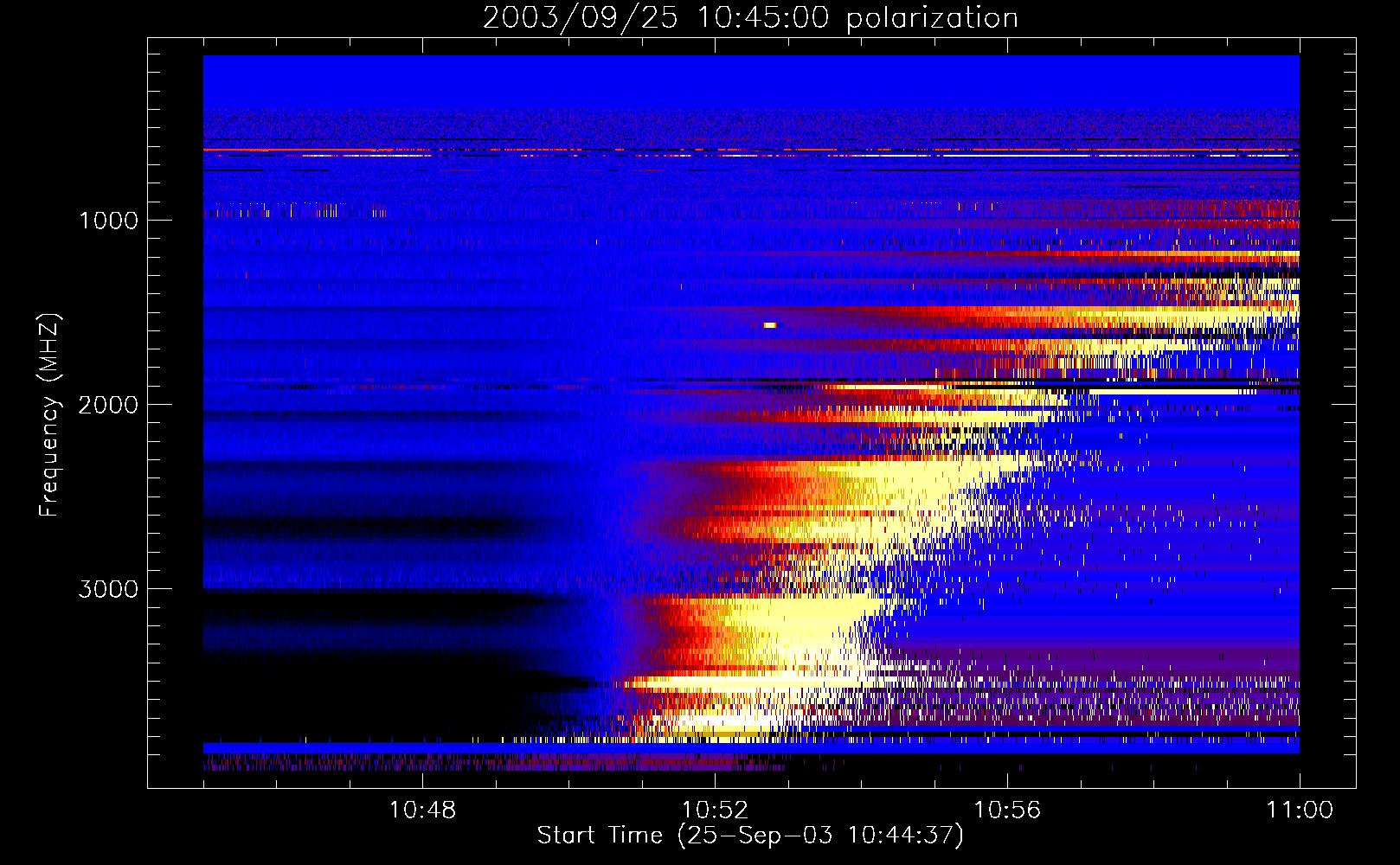Click the small bright spot near 10:53
Viewport: 1400px width, 865px height.
(769, 325)
